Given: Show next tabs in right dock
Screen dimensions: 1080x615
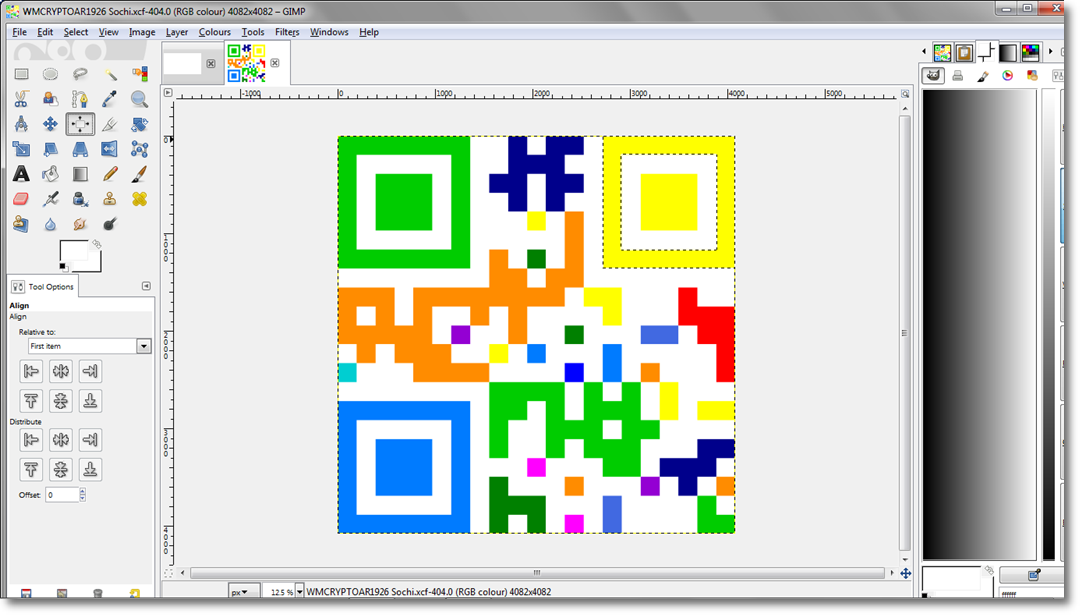Looking at the screenshot, I should pos(1050,52).
